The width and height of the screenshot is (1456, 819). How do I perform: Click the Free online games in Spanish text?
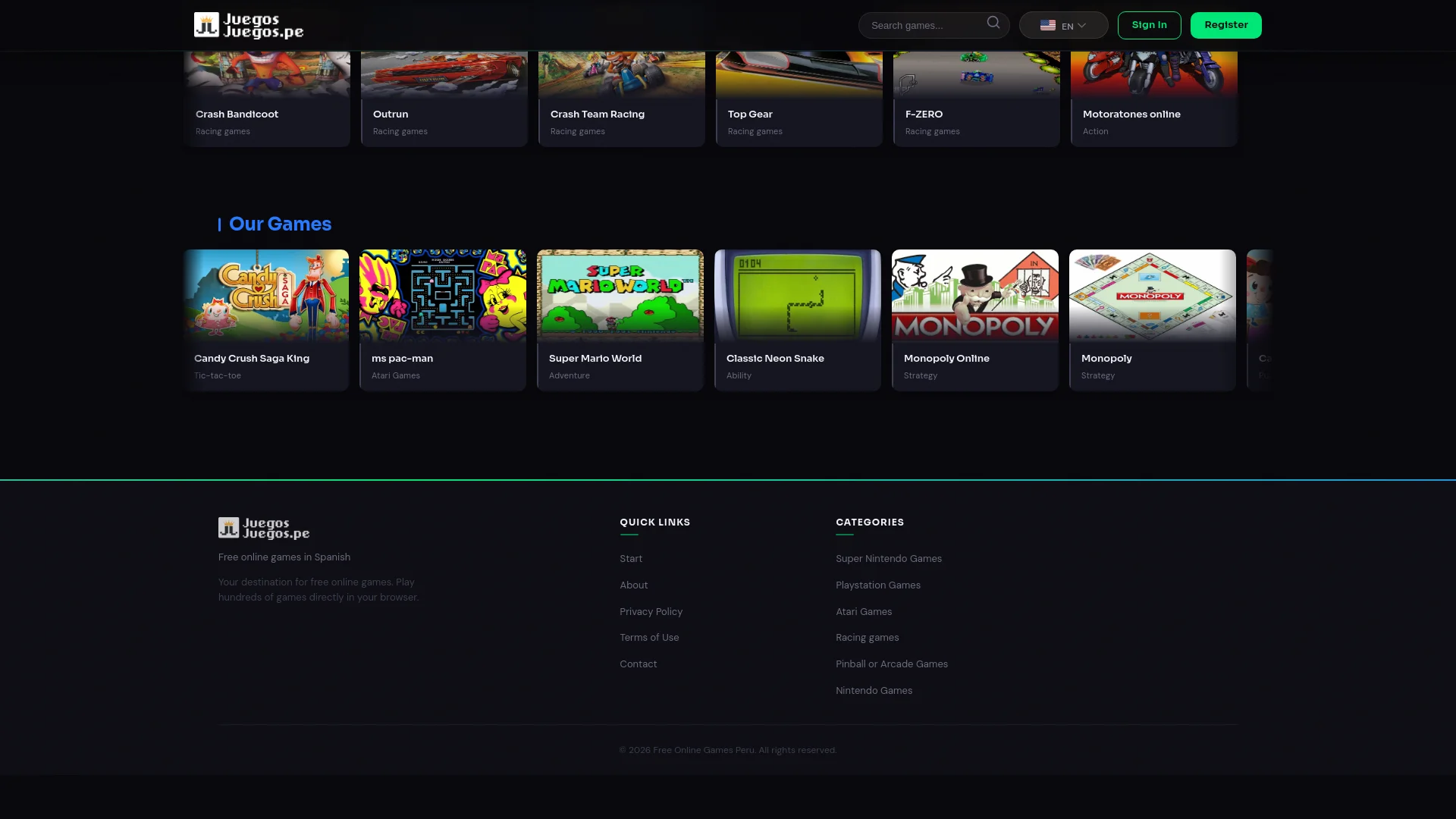(284, 557)
